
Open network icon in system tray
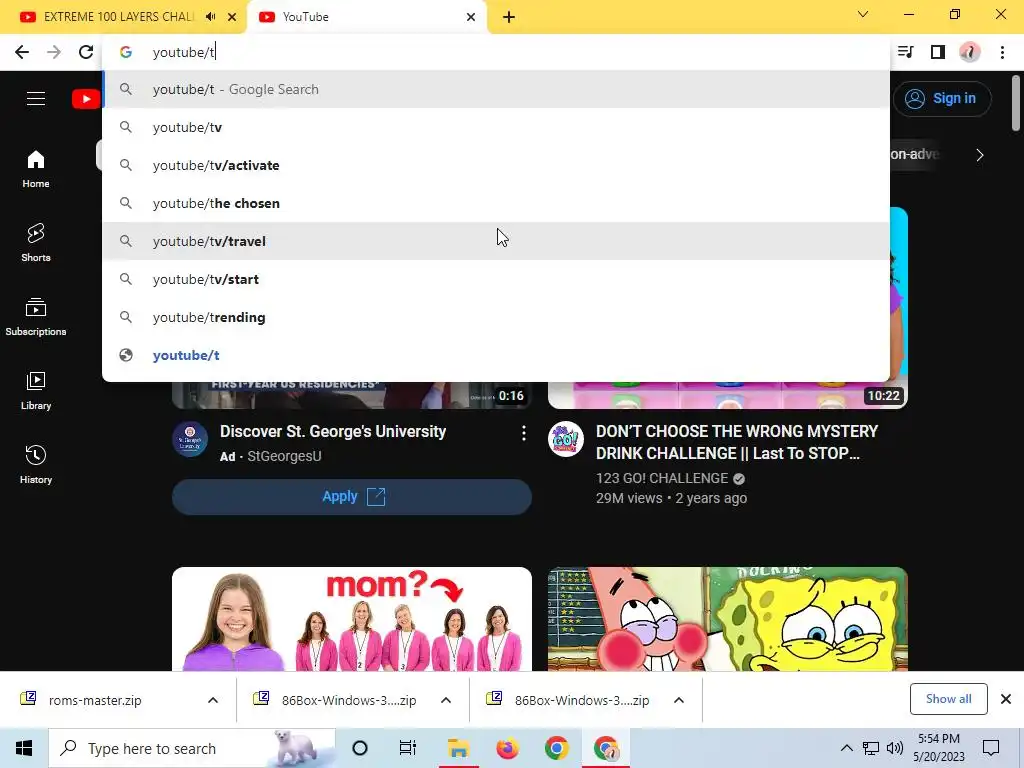(x=871, y=748)
